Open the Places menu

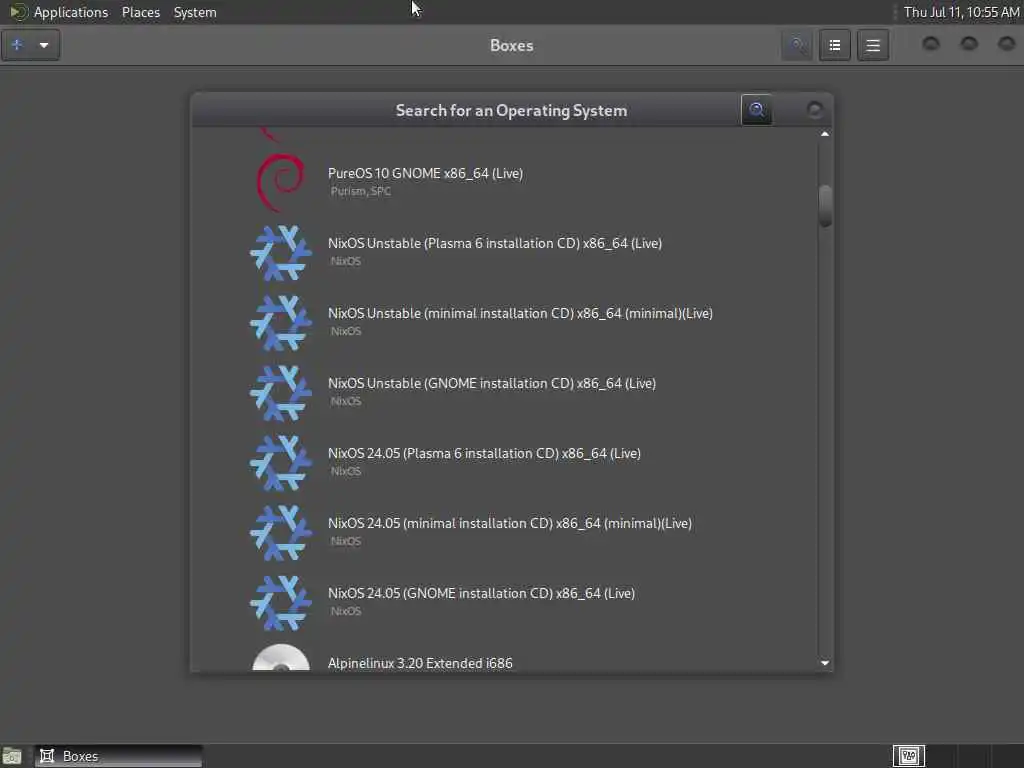[140, 12]
